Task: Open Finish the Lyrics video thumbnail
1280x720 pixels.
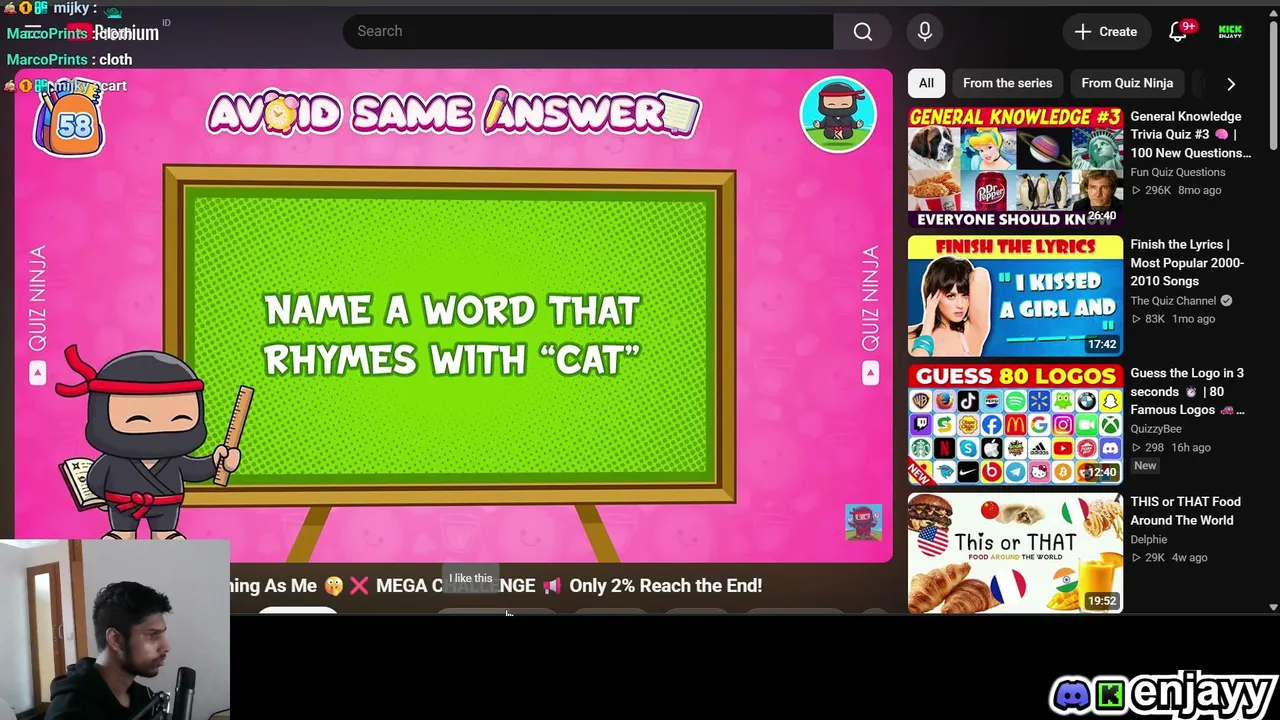Action: pos(1015,296)
